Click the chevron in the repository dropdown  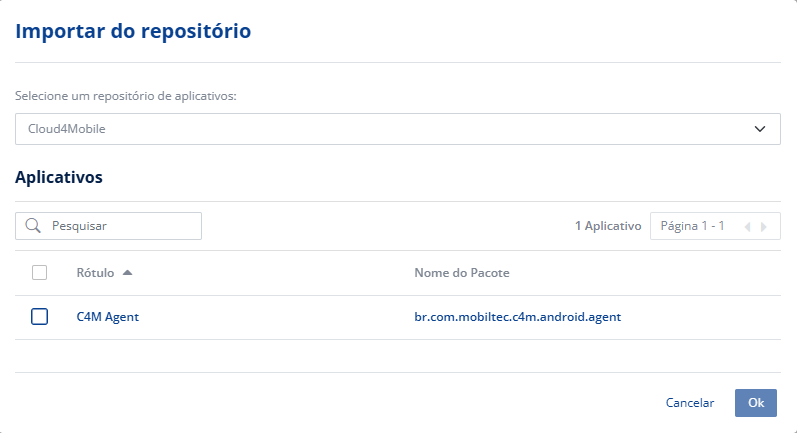click(760, 129)
